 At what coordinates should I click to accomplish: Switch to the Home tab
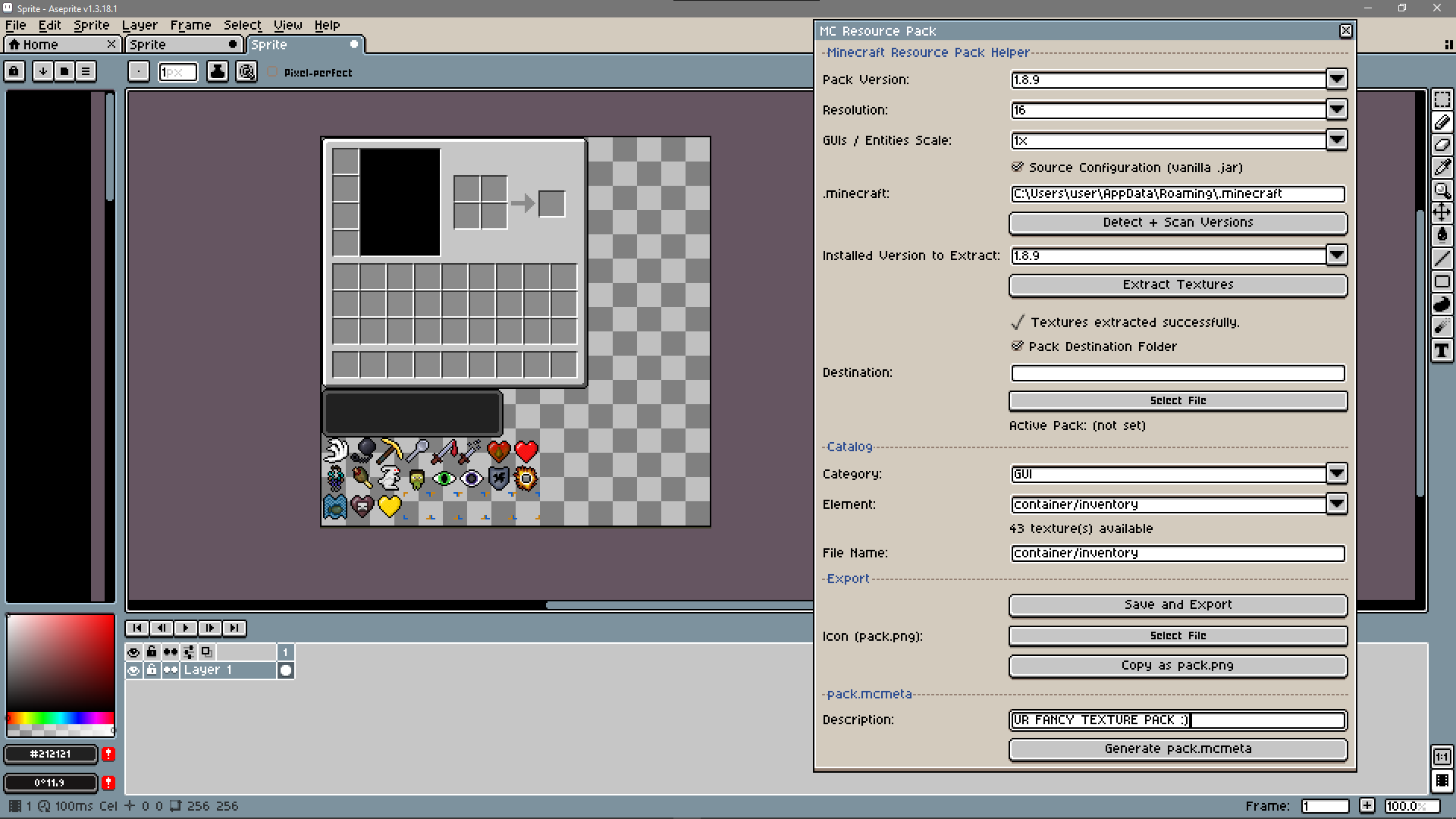click(x=63, y=45)
